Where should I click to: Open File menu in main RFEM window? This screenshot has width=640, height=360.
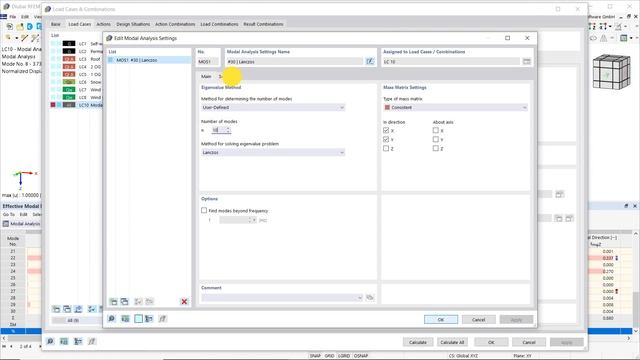tap(13, 17)
